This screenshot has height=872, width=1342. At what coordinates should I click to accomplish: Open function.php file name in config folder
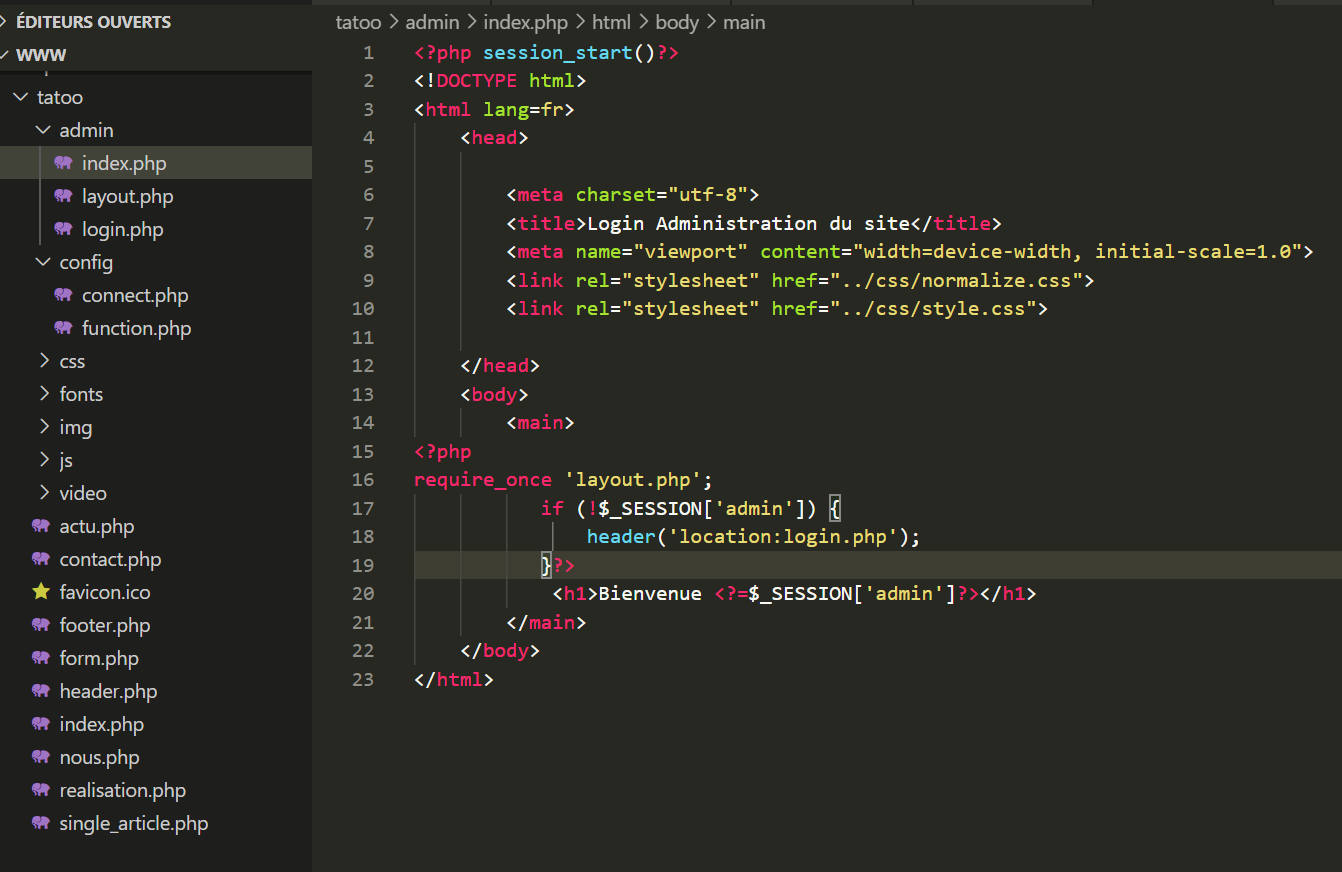click(x=136, y=328)
